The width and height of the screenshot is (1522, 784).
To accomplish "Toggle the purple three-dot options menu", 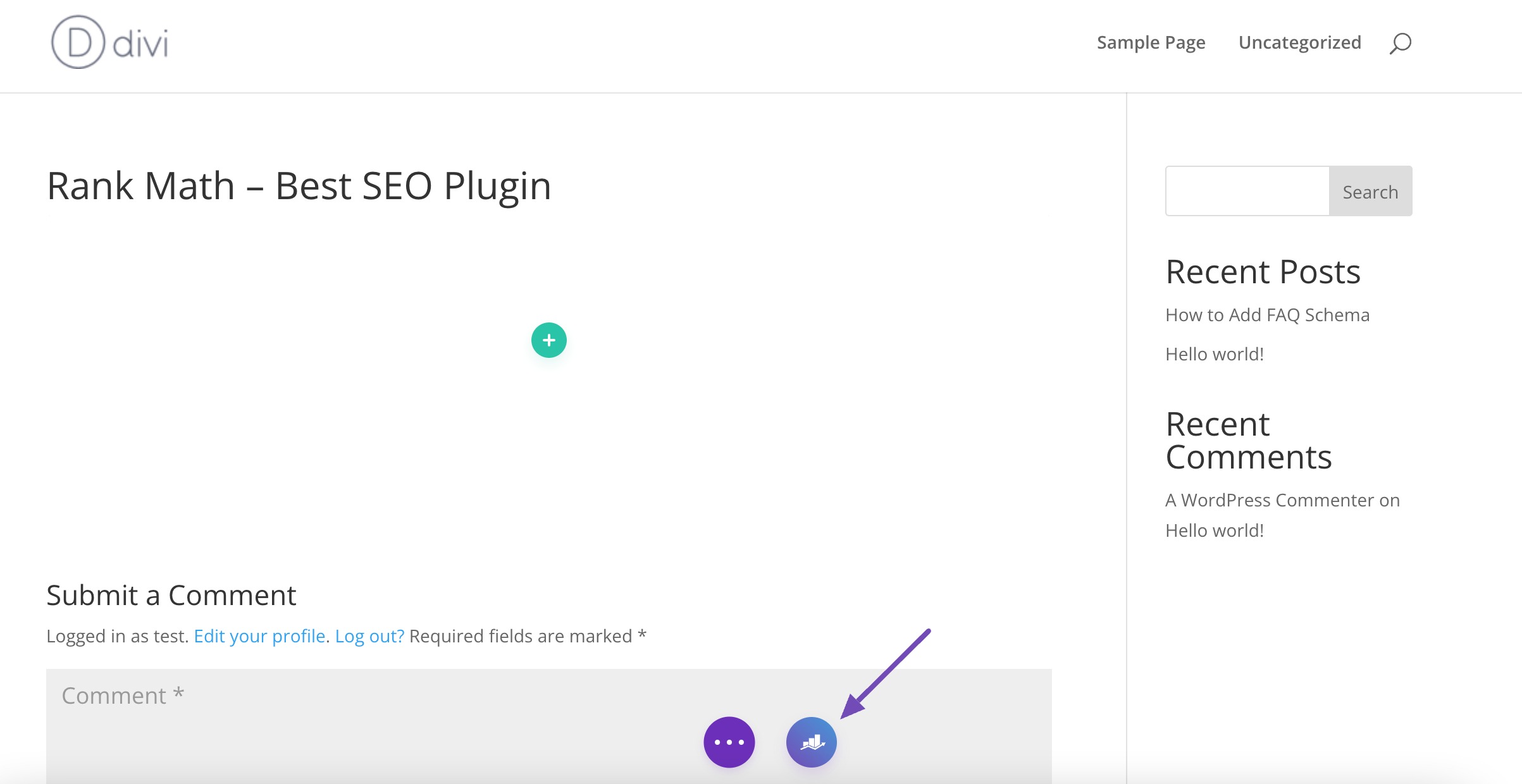I will (728, 742).
